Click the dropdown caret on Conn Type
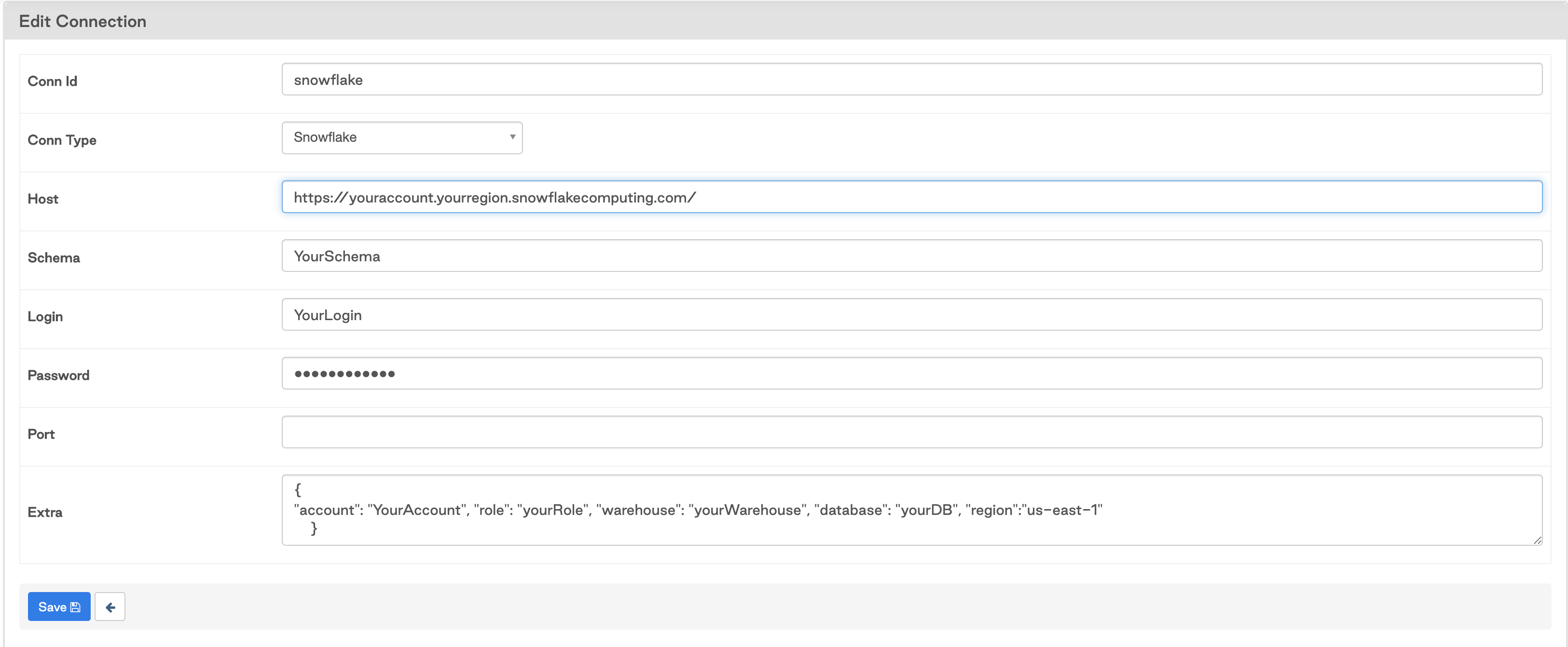This screenshot has height=647, width=1568. point(511,137)
